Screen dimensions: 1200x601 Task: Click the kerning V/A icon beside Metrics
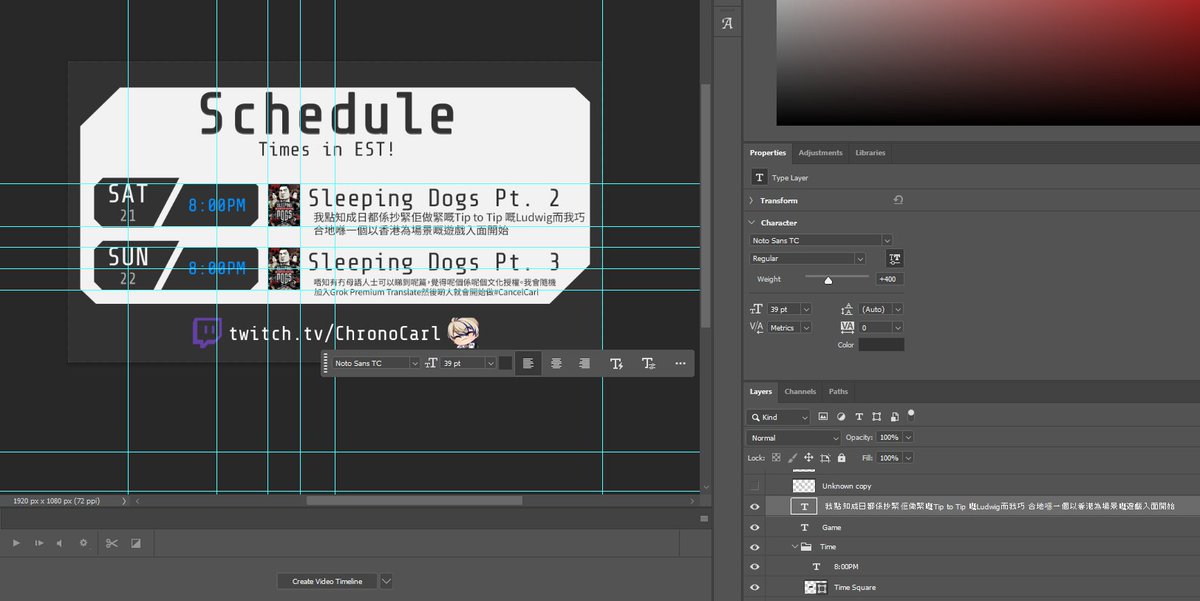tap(759, 327)
